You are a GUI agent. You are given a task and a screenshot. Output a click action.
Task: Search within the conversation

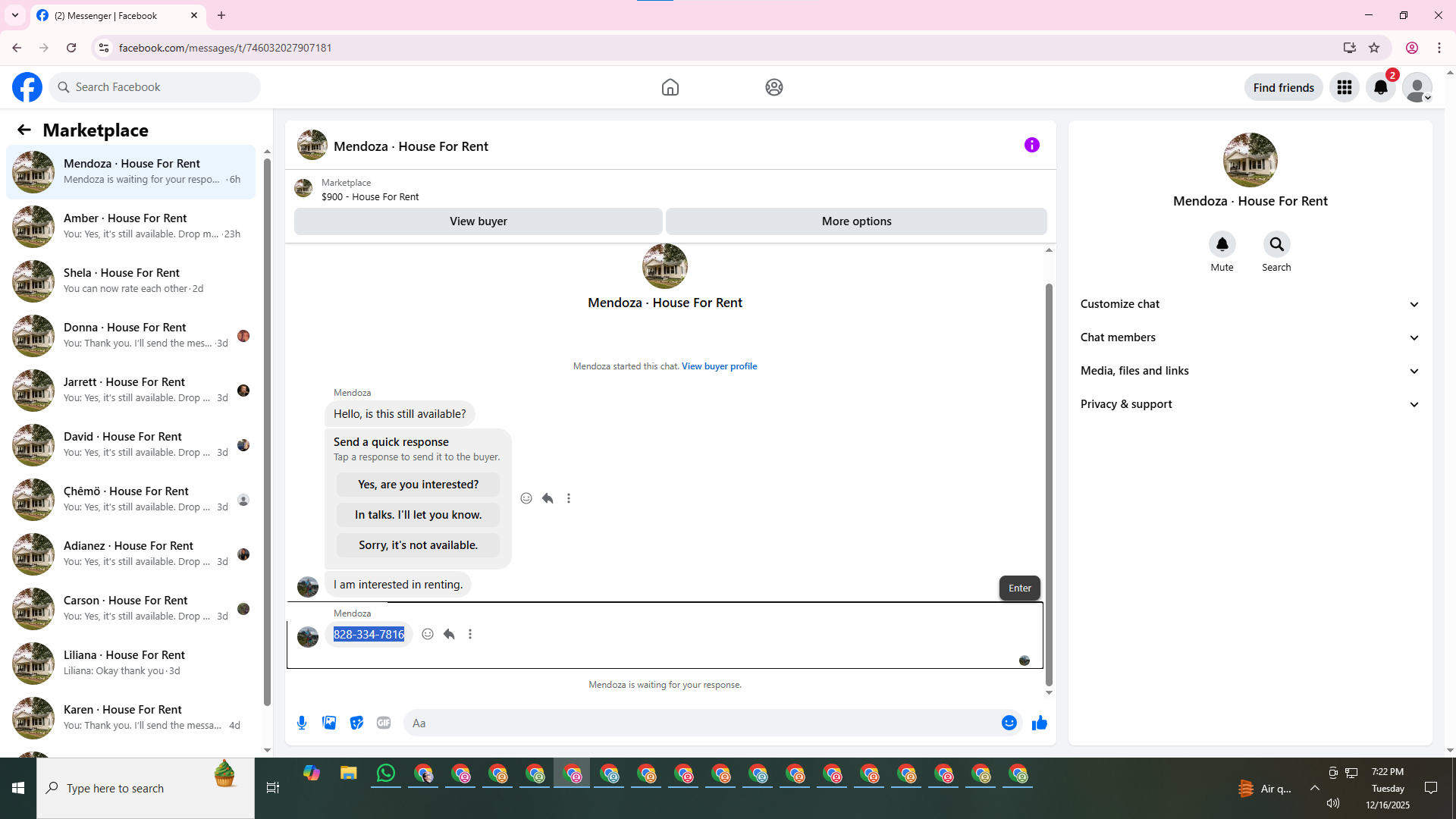(1277, 244)
